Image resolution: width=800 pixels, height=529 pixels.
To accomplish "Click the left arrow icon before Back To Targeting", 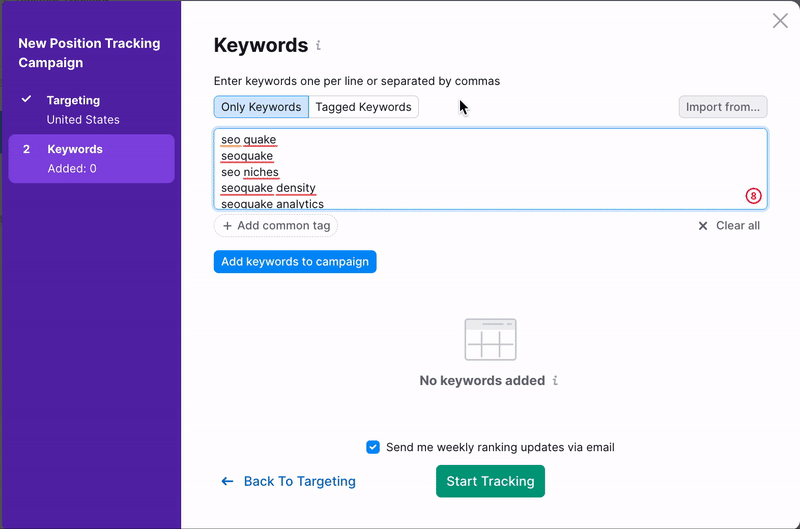I will click(228, 481).
